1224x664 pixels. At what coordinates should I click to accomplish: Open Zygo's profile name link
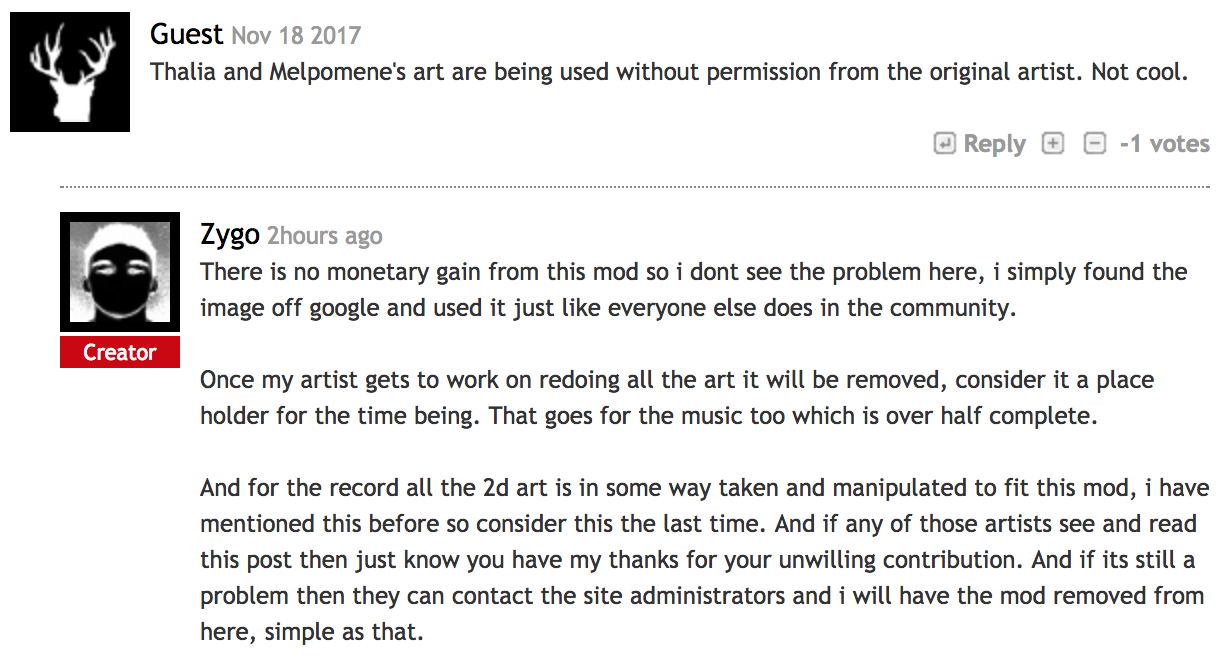point(230,235)
